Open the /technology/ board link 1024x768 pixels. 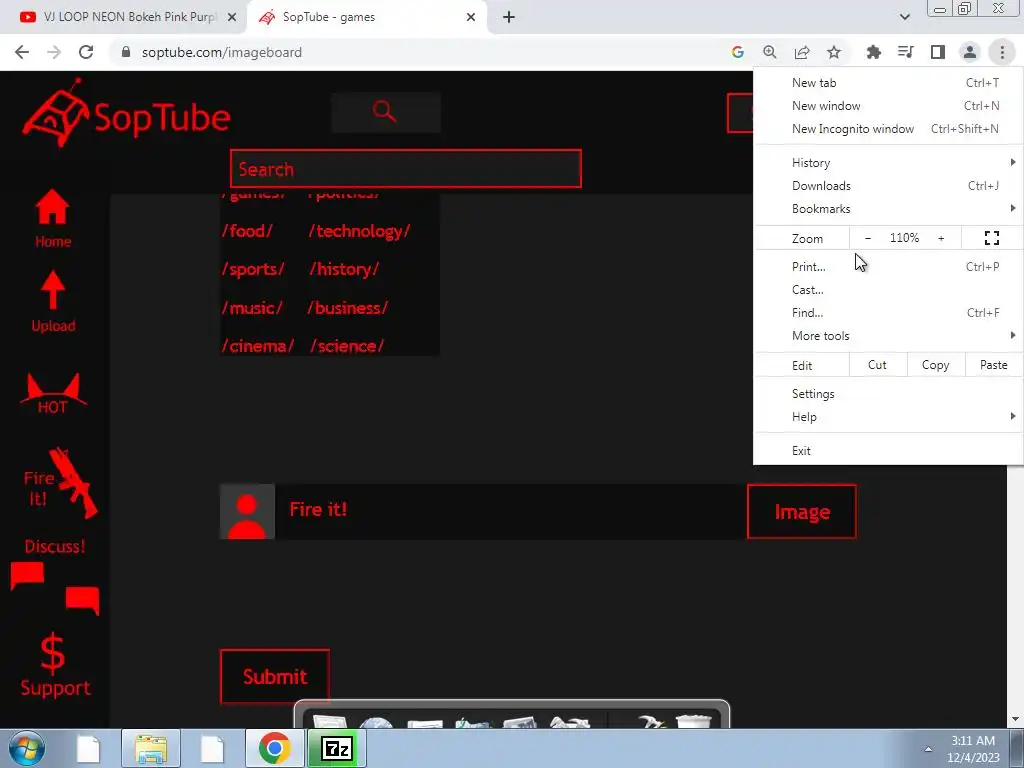coord(359,231)
